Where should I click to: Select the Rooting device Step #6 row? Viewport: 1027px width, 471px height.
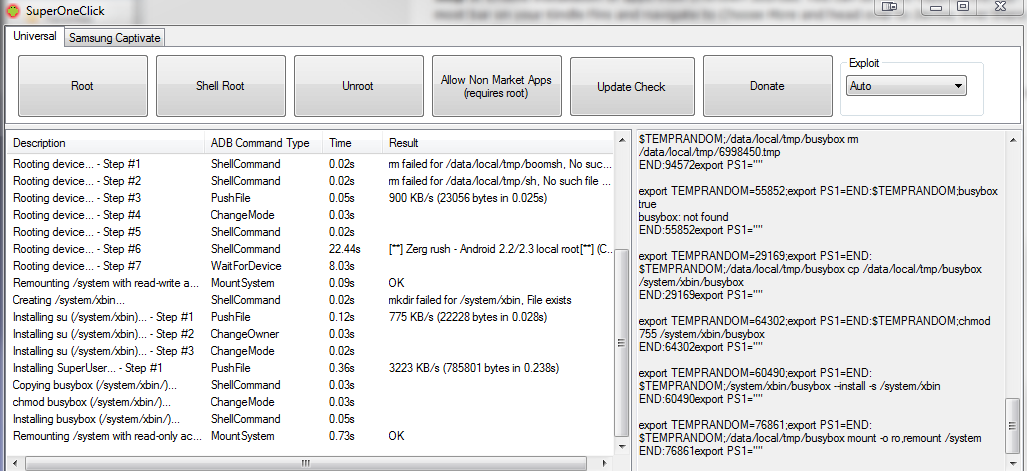[x=312, y=249]
